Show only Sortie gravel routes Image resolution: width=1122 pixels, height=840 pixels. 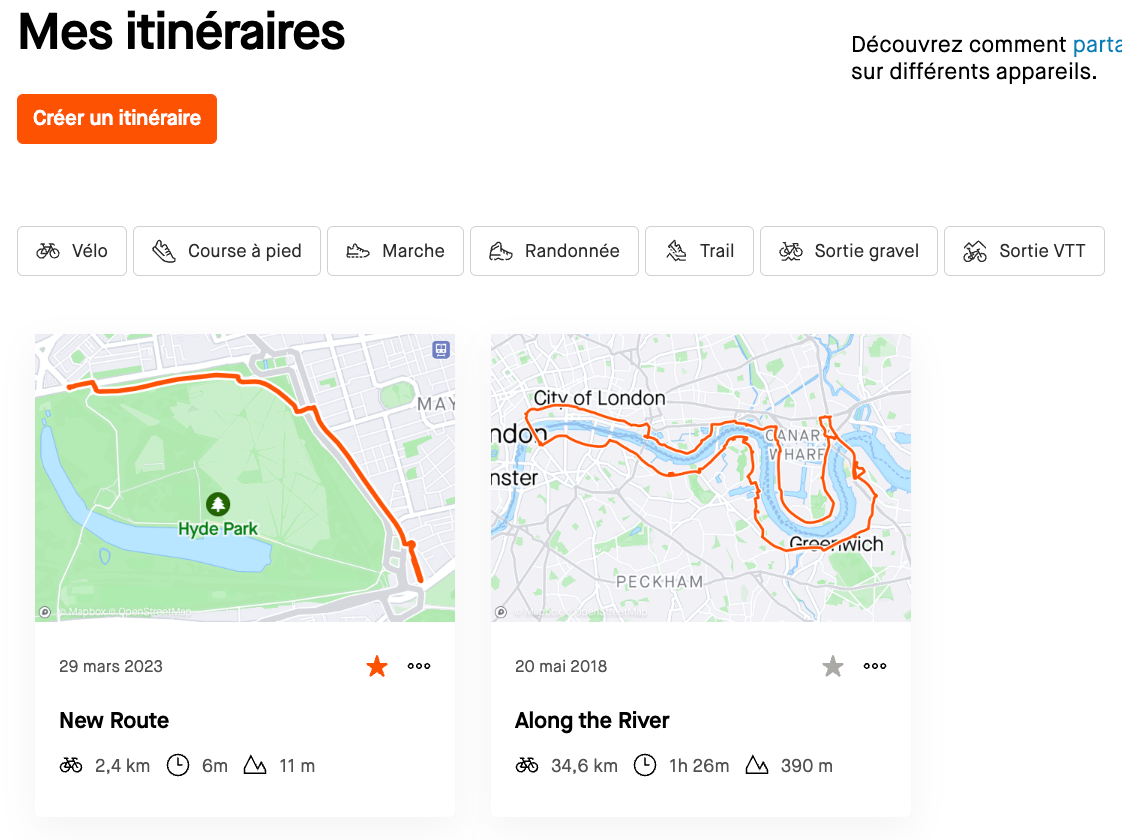[848, 251]
